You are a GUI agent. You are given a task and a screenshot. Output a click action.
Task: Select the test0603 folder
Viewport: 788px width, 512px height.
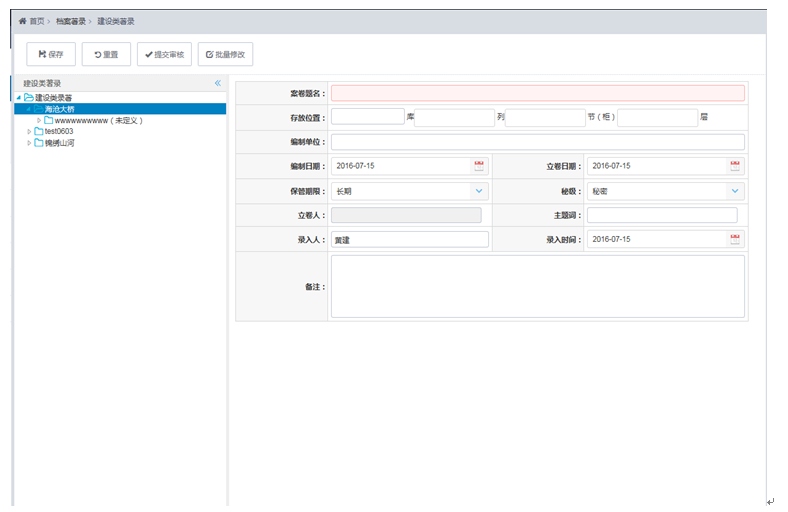(59, 131)
